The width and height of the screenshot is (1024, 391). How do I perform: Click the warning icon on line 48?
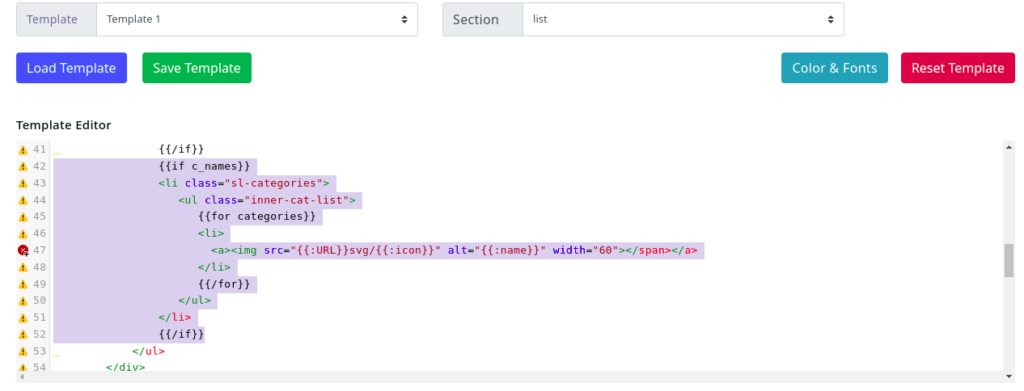[x=23, y=268]
